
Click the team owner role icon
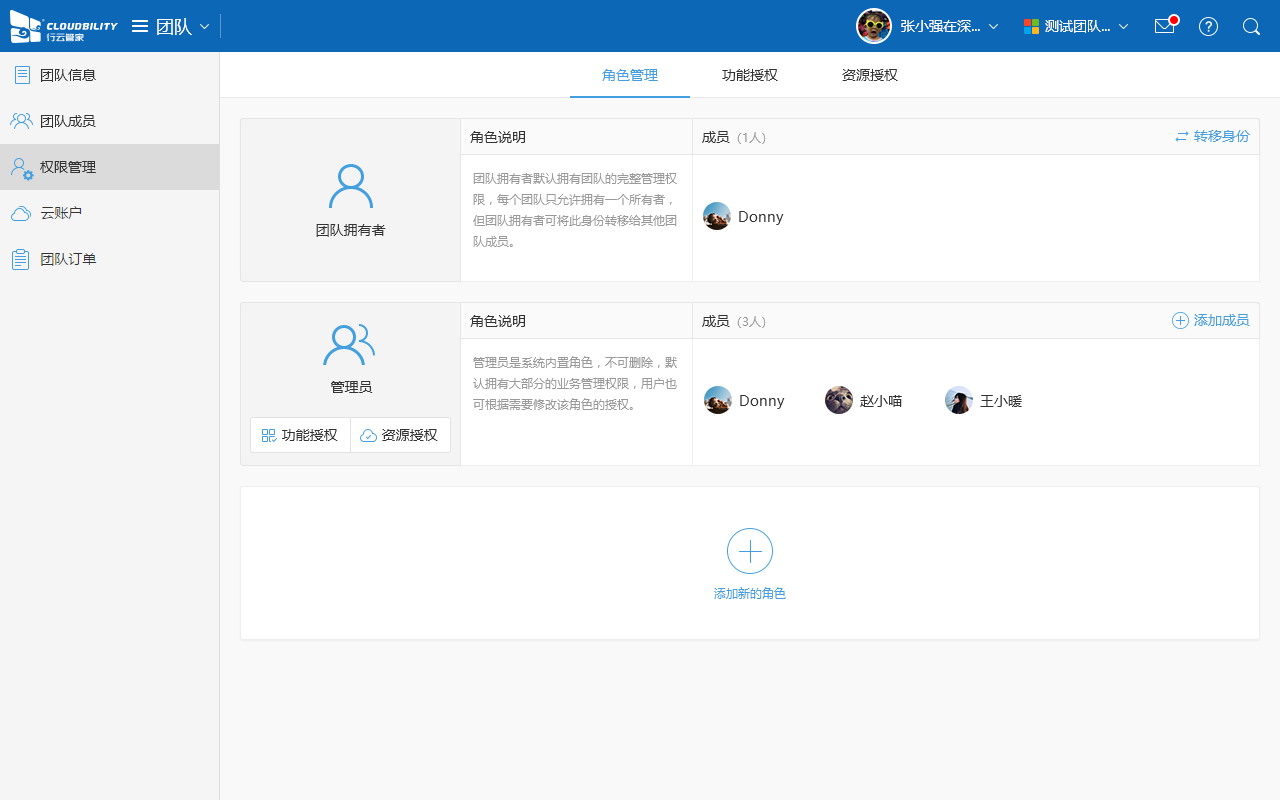[350, 187]
